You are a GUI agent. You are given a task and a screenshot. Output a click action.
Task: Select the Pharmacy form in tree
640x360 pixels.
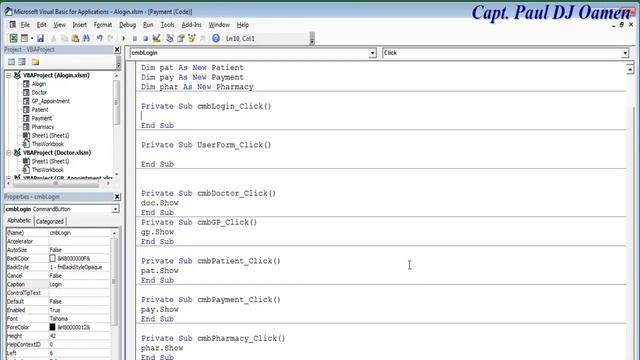(x=43, y=127)
